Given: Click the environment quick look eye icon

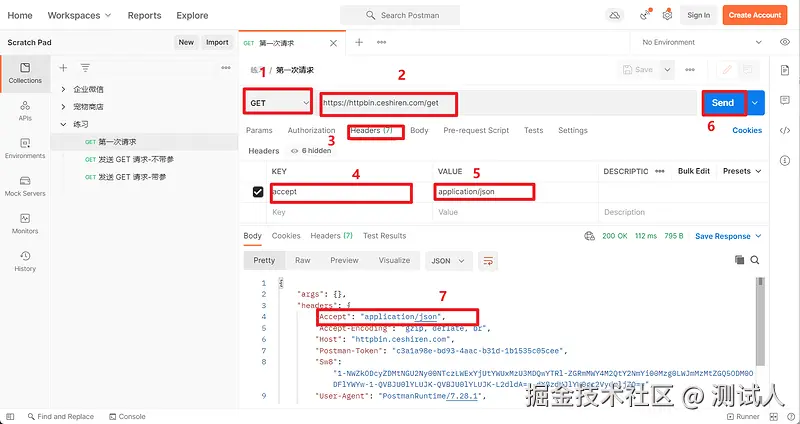Looking at the screenshot, I should (785, 42).
